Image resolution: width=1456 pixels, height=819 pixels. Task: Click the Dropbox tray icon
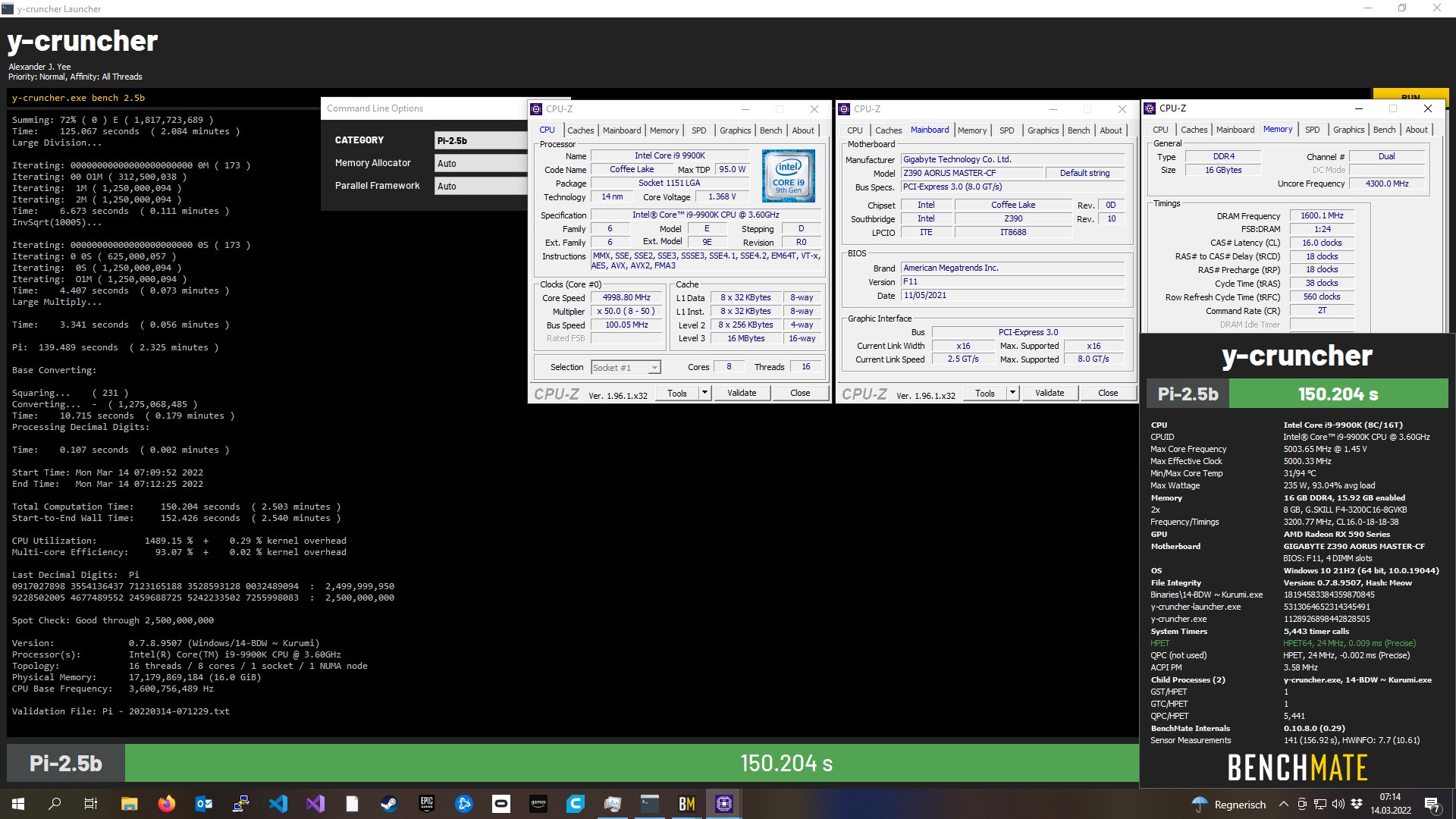click(x=1357, y=804)
